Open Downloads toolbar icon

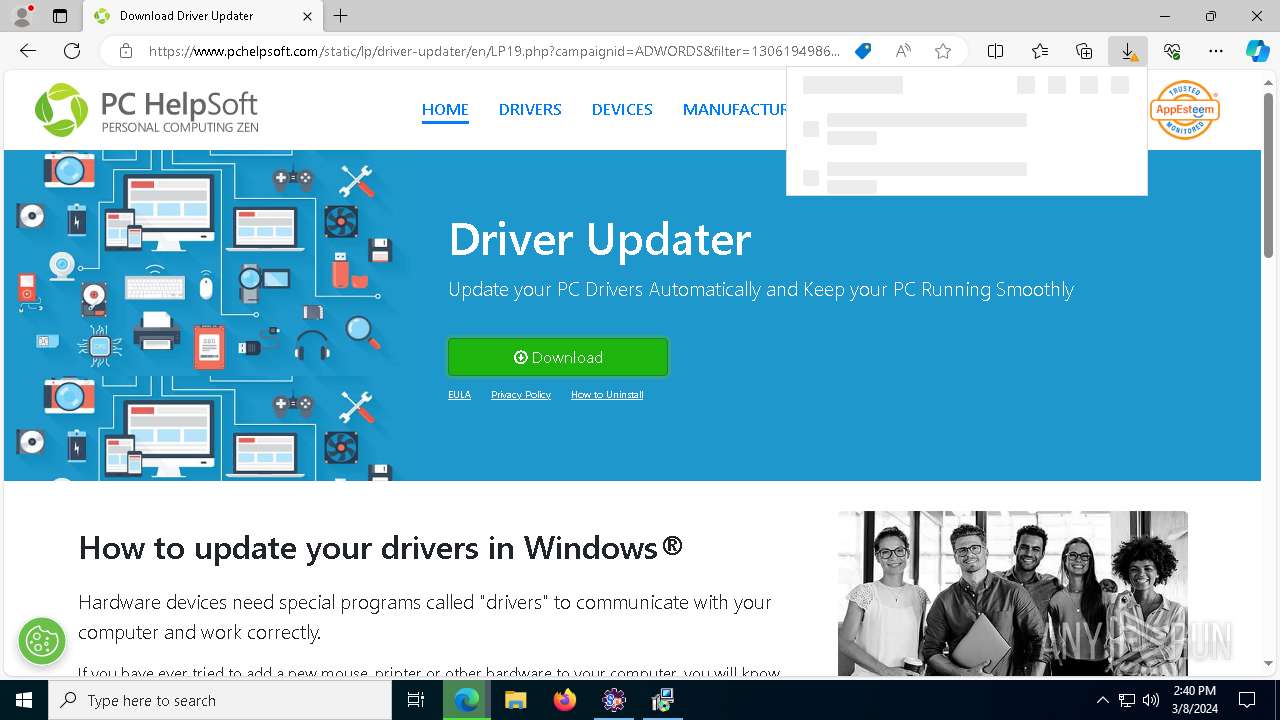tap(1128, 51)
